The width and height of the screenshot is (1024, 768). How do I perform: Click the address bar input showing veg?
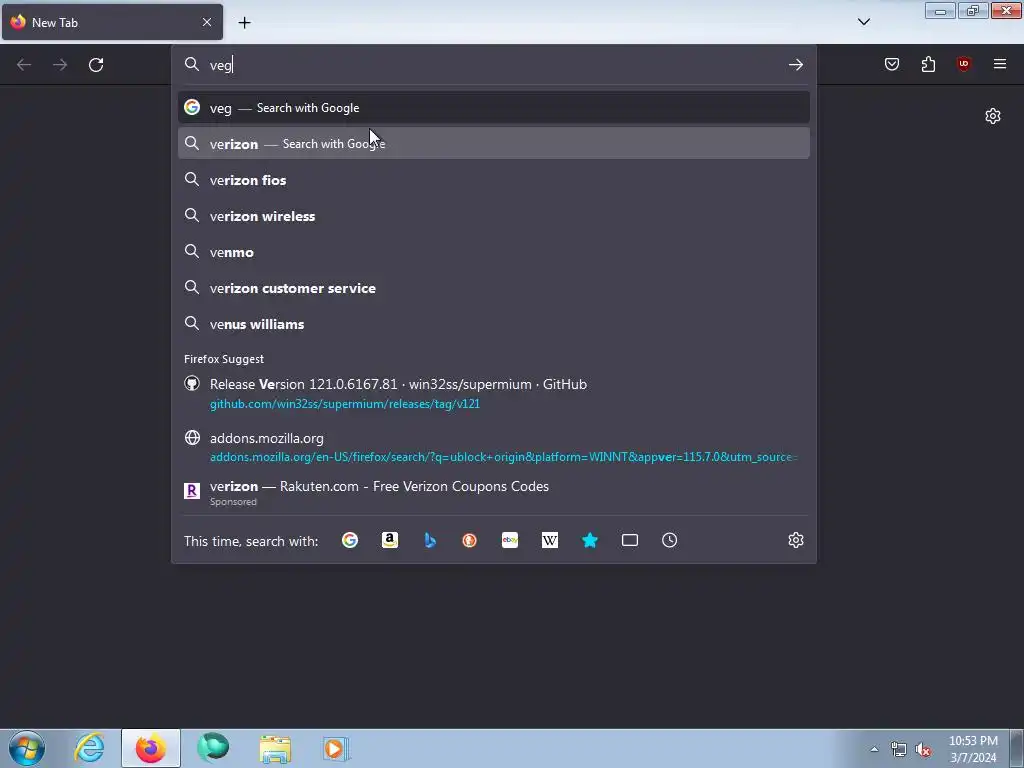click(x=494, y=65)
